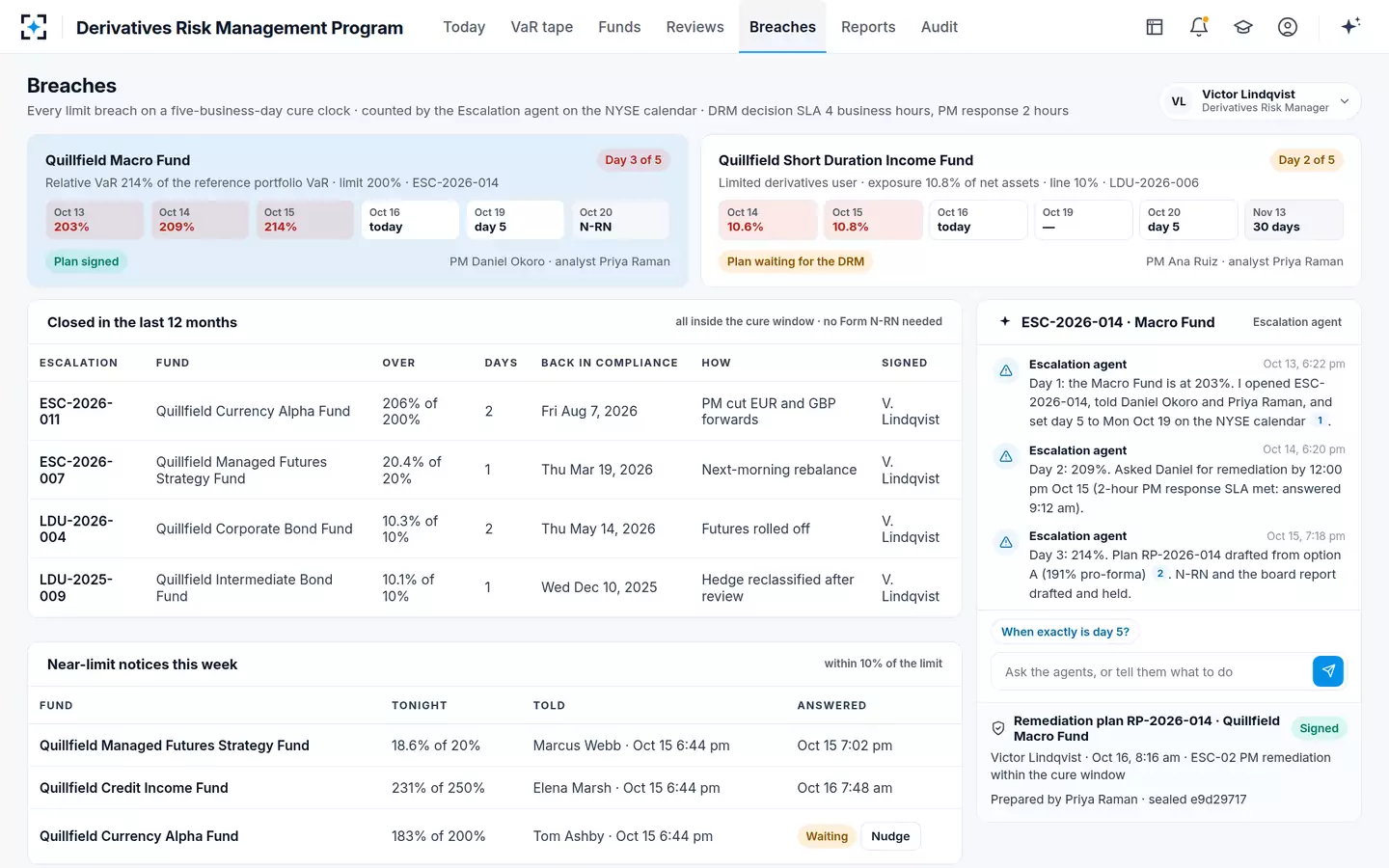
Task: Open the AI sparkle assistant icon
Action: tap(1350, 26)
